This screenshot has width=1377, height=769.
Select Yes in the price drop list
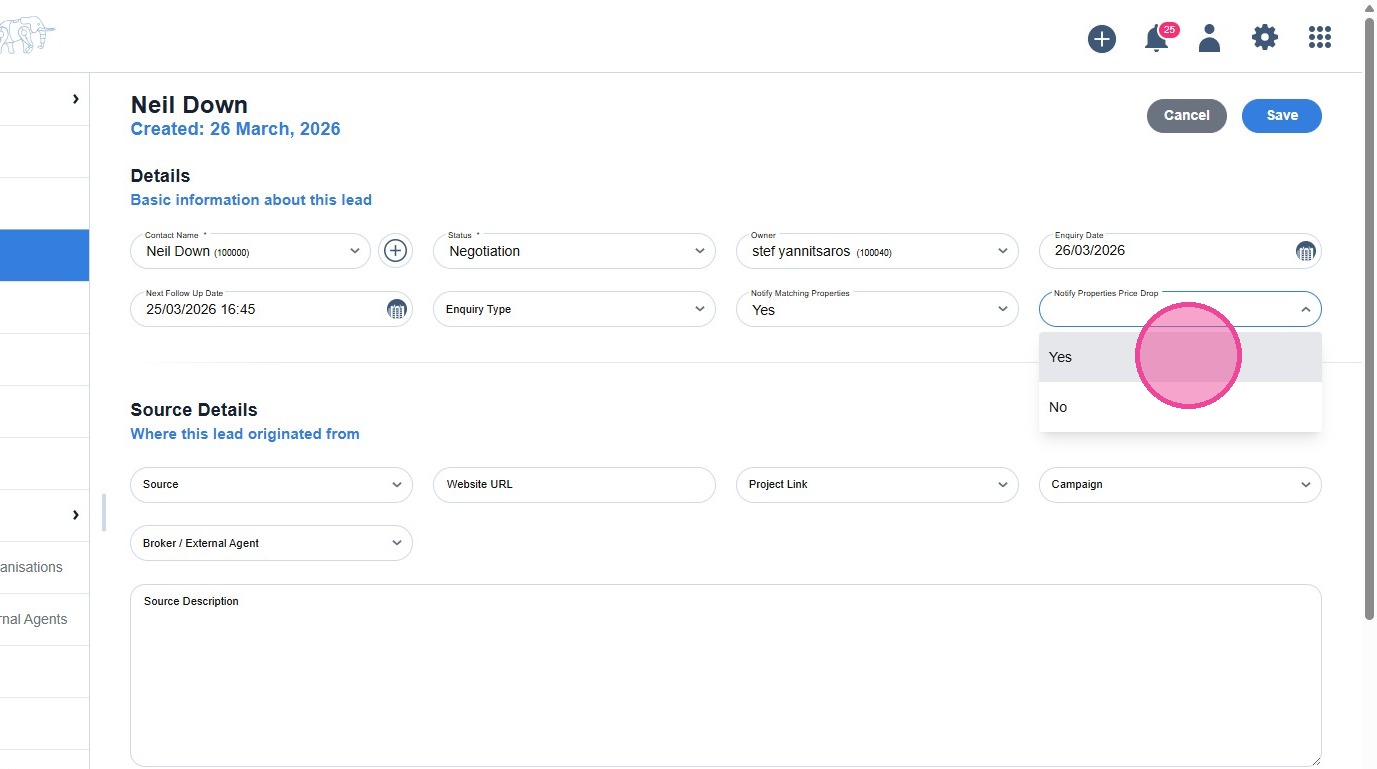tap(1180, 357)
